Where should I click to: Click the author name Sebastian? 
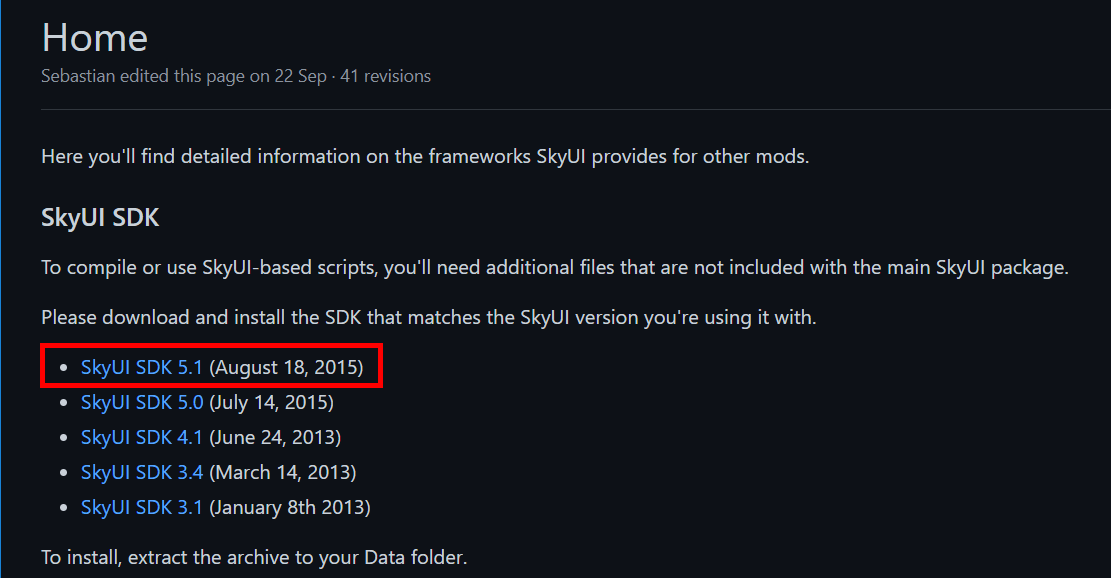pyautogui.click(x=78, y=76)
